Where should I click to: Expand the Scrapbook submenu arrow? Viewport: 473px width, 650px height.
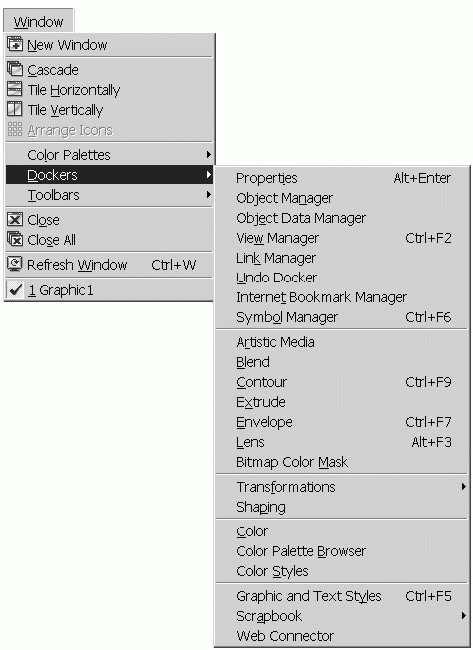pos(464,616)
